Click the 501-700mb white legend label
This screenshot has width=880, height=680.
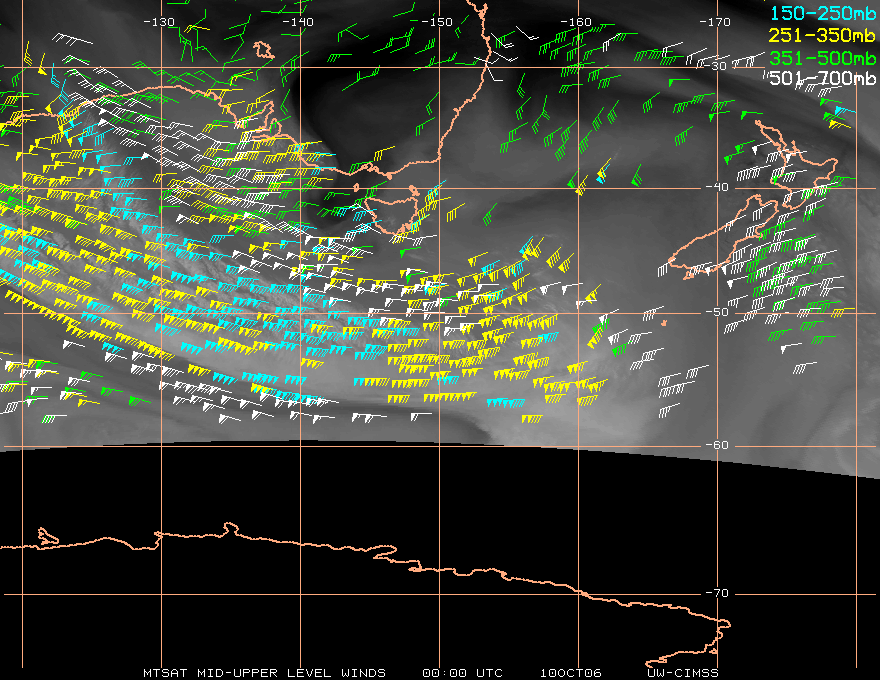[x=823, y=78]
